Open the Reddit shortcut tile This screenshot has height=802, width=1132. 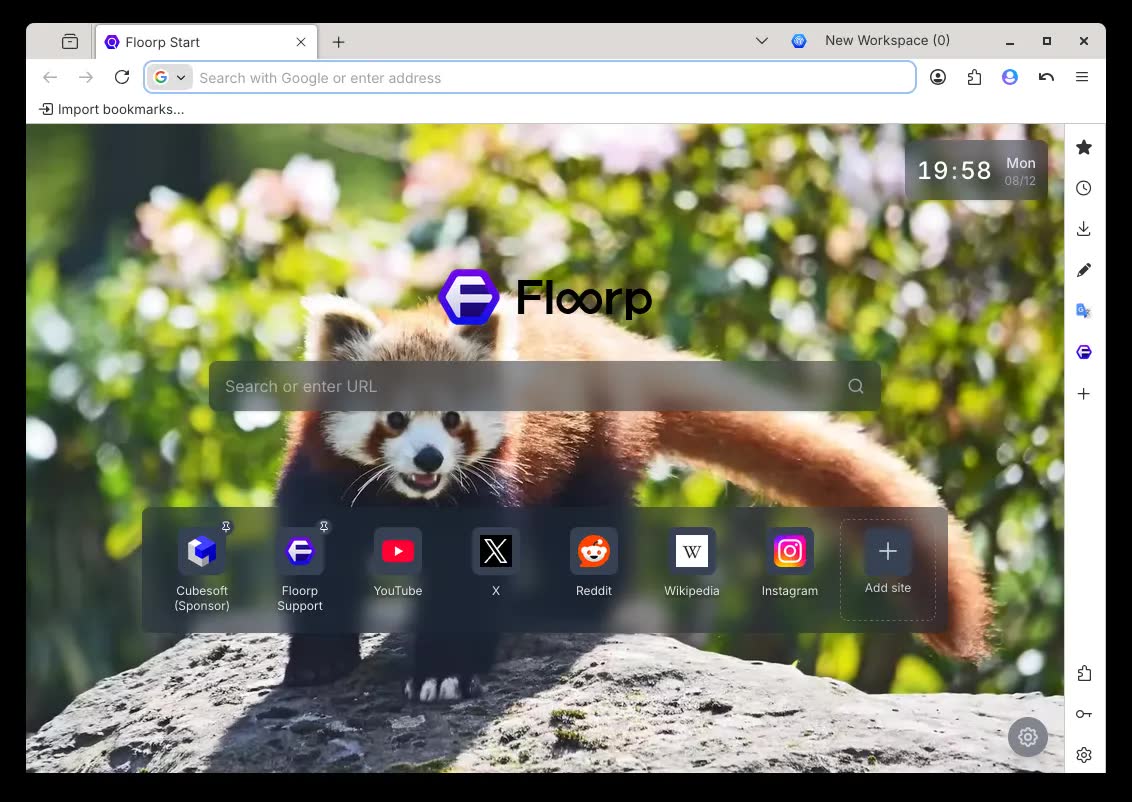pyautogui.click(x=593, y=563)
